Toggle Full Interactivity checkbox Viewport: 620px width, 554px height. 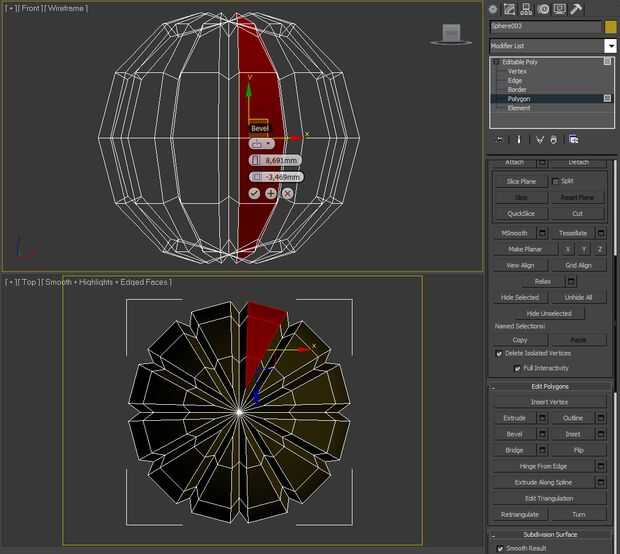point(517,368)
